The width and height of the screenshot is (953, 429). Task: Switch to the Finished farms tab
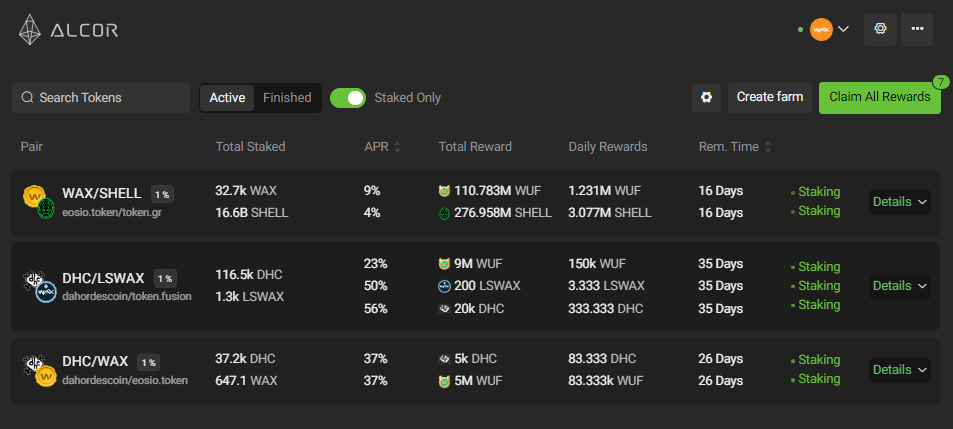287,98
